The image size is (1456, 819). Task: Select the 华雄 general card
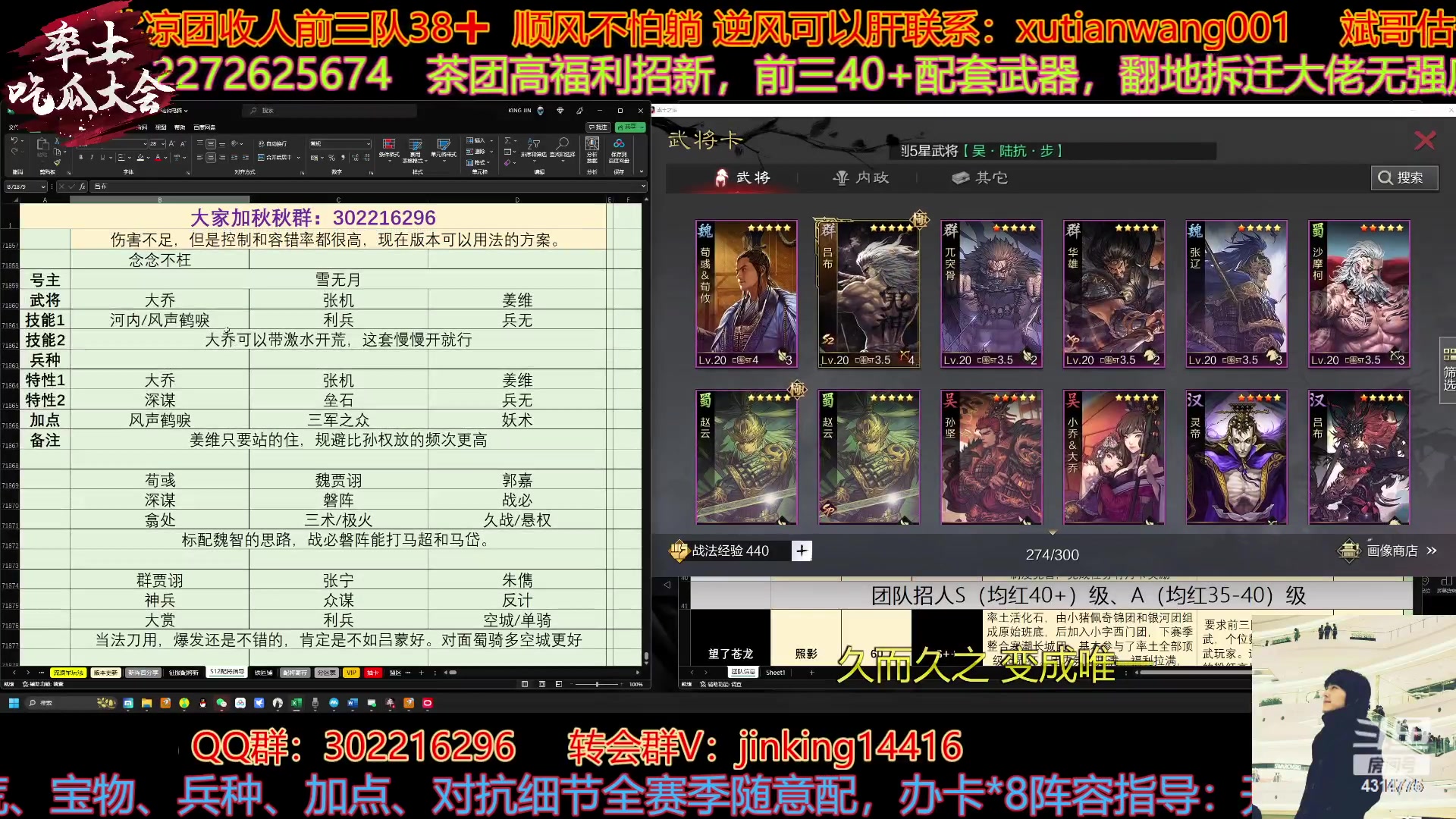pos(1114,294)
